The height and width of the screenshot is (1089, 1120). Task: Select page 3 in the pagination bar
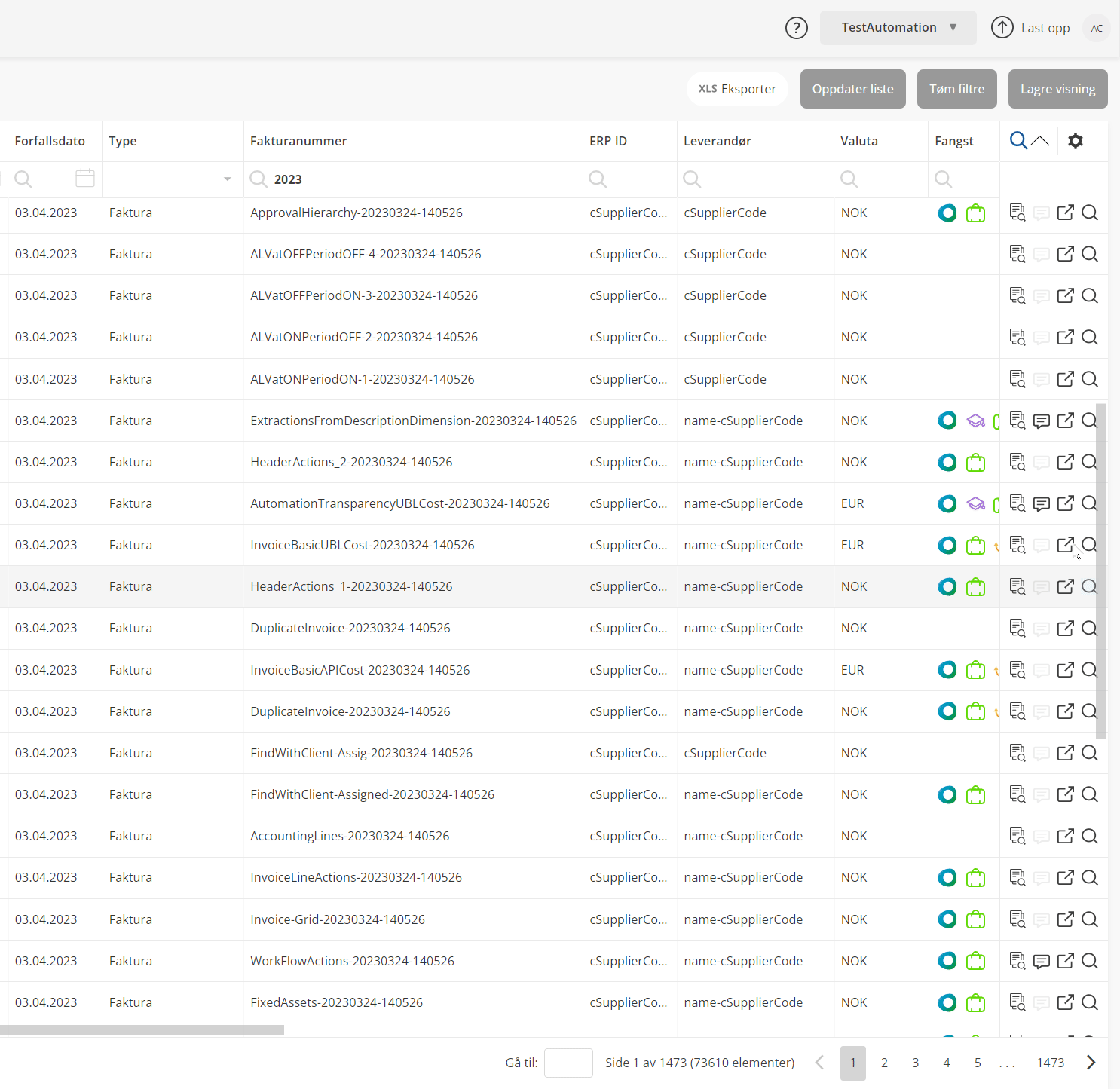(915, 1063)
